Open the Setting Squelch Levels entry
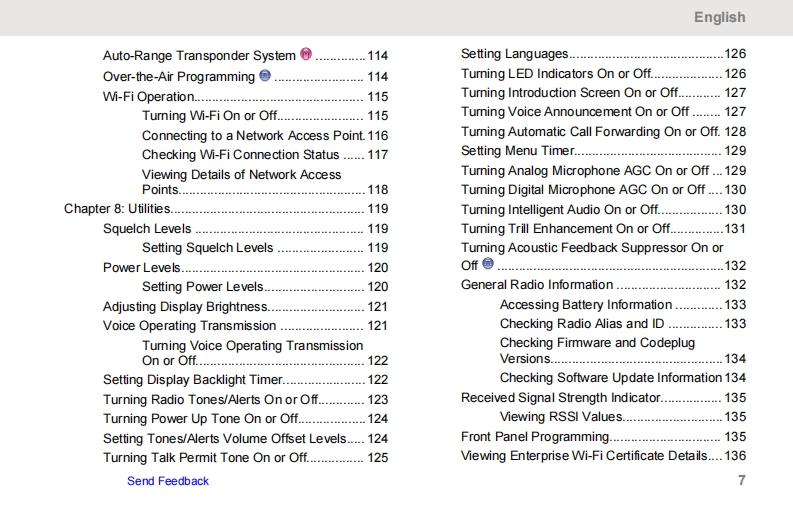The height and width of the screenshot is (513, 793). [x=207, y=248]
